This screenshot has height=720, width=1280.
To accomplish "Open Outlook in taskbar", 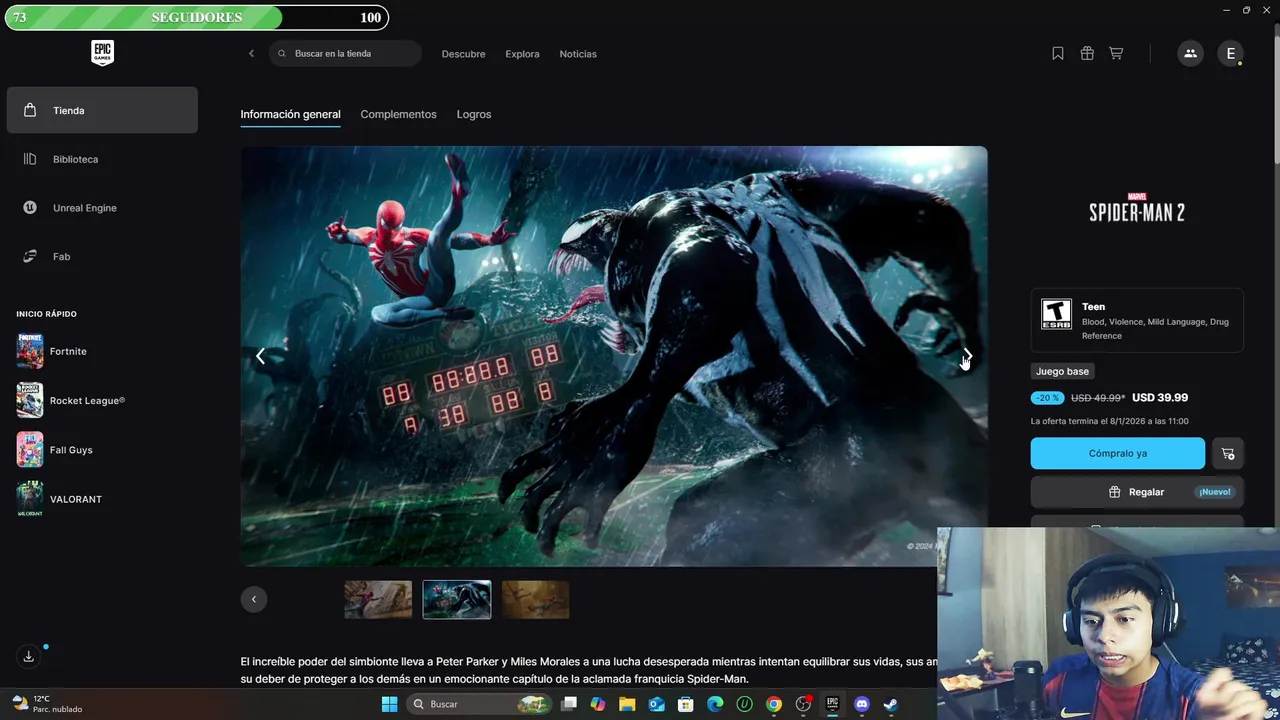I will coord(657,704).
